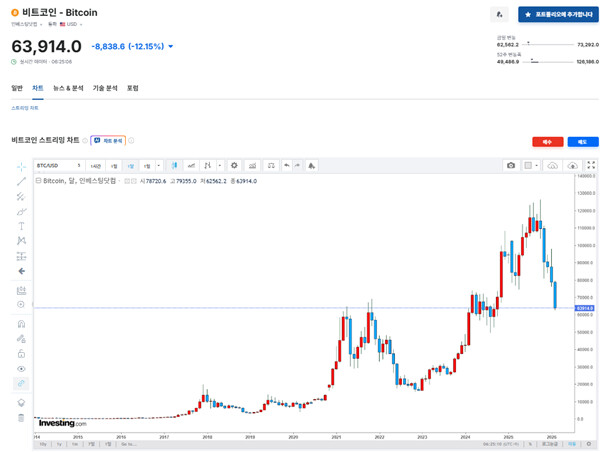Open the chart analysis badge button
Viewport: 600px width, 452px height.
tap(108, 140)
